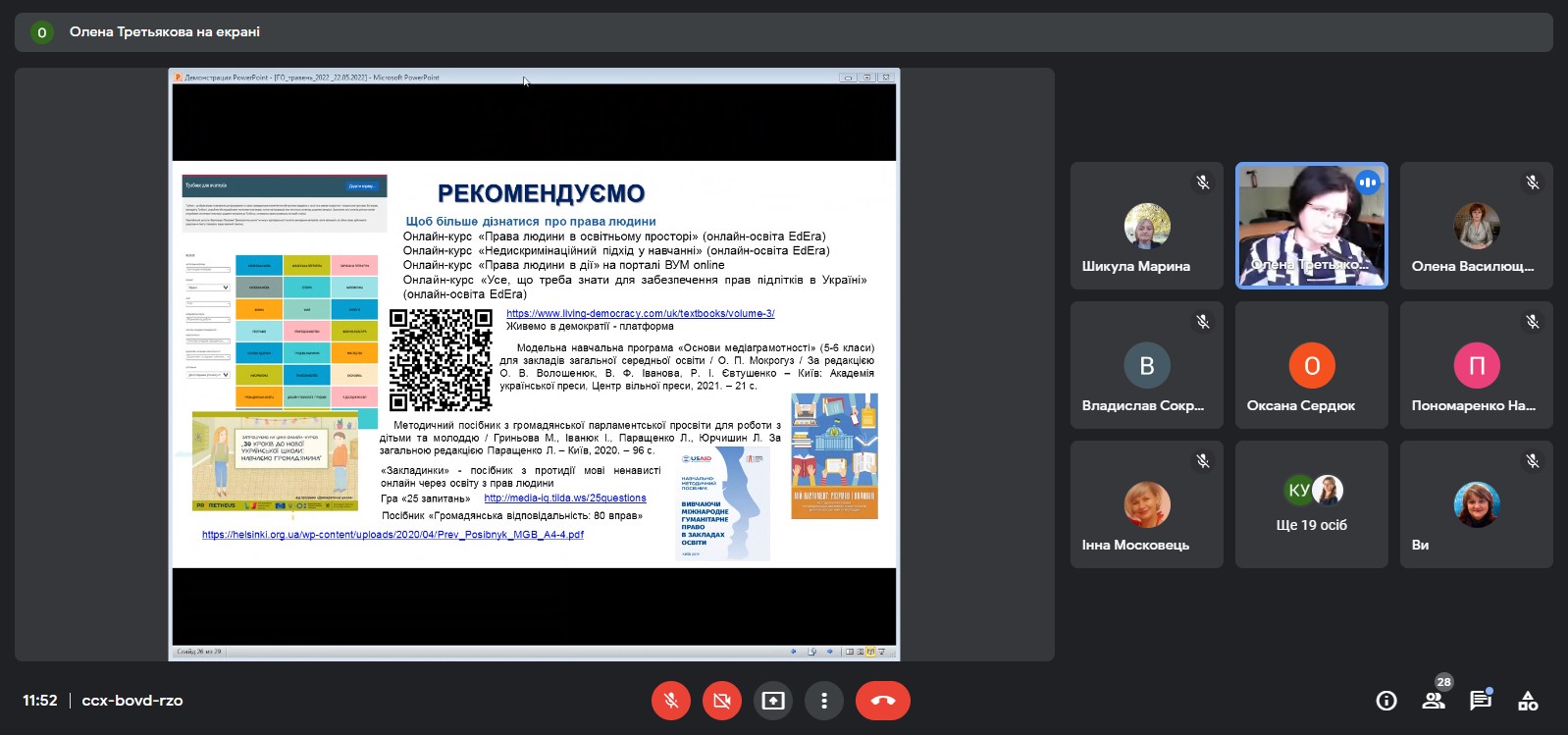Viewport: 1568px width, 735px height.
Task: Open the chat panel icon
Action: point(1481,701)
